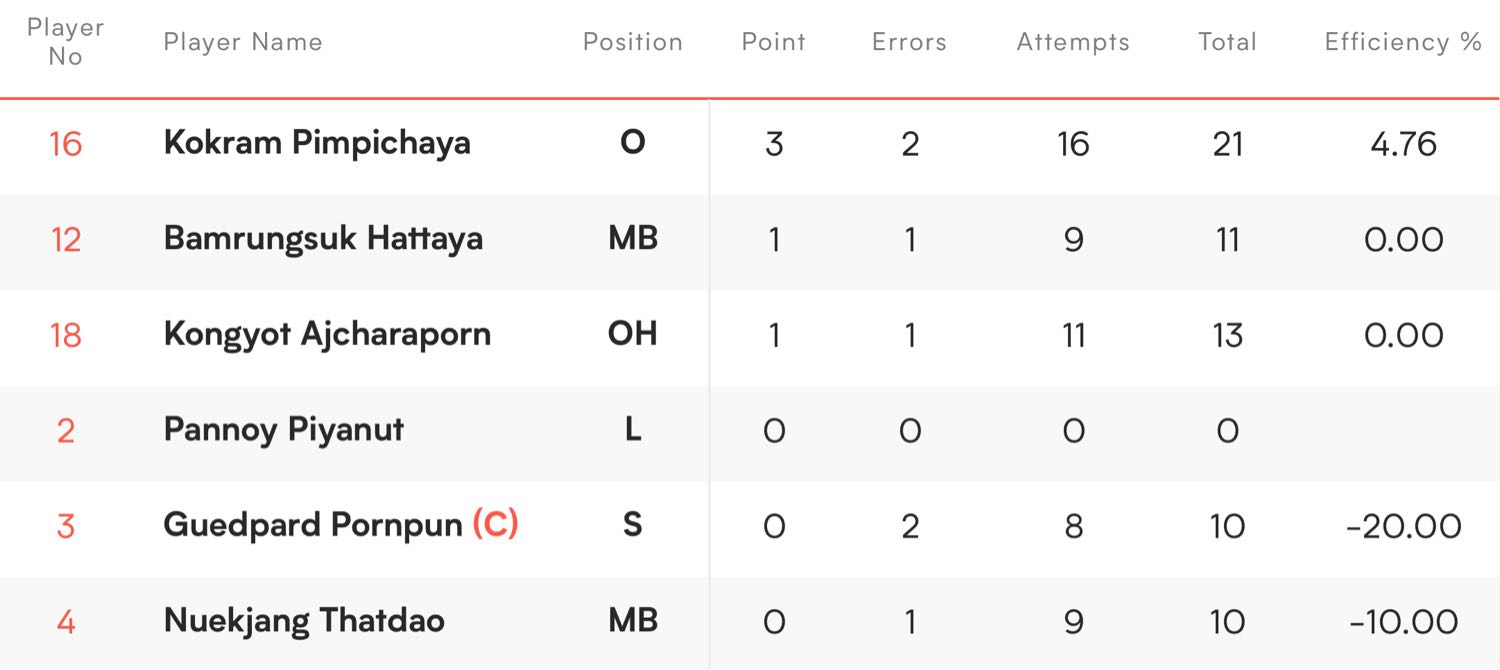Open player Kongyot Ajcharaporn's profile
This screenshot has height=670, width=1500.
(x=327, y=334)
